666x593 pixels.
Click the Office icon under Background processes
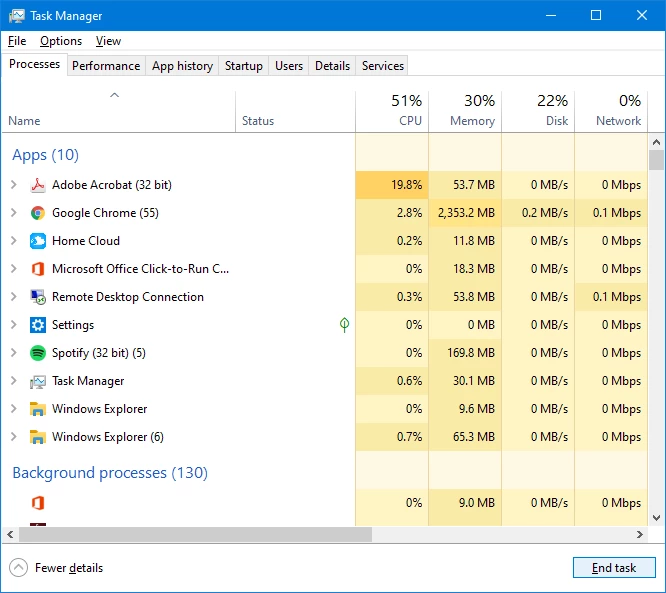pos(38,503)
